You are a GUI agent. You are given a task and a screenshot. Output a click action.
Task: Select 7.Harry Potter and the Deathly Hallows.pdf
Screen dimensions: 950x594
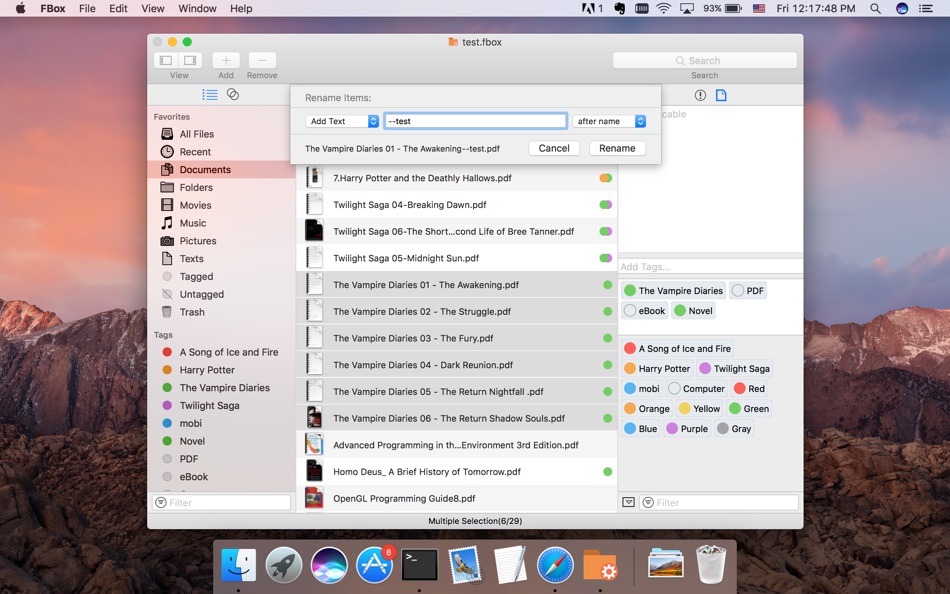(457, 178)
